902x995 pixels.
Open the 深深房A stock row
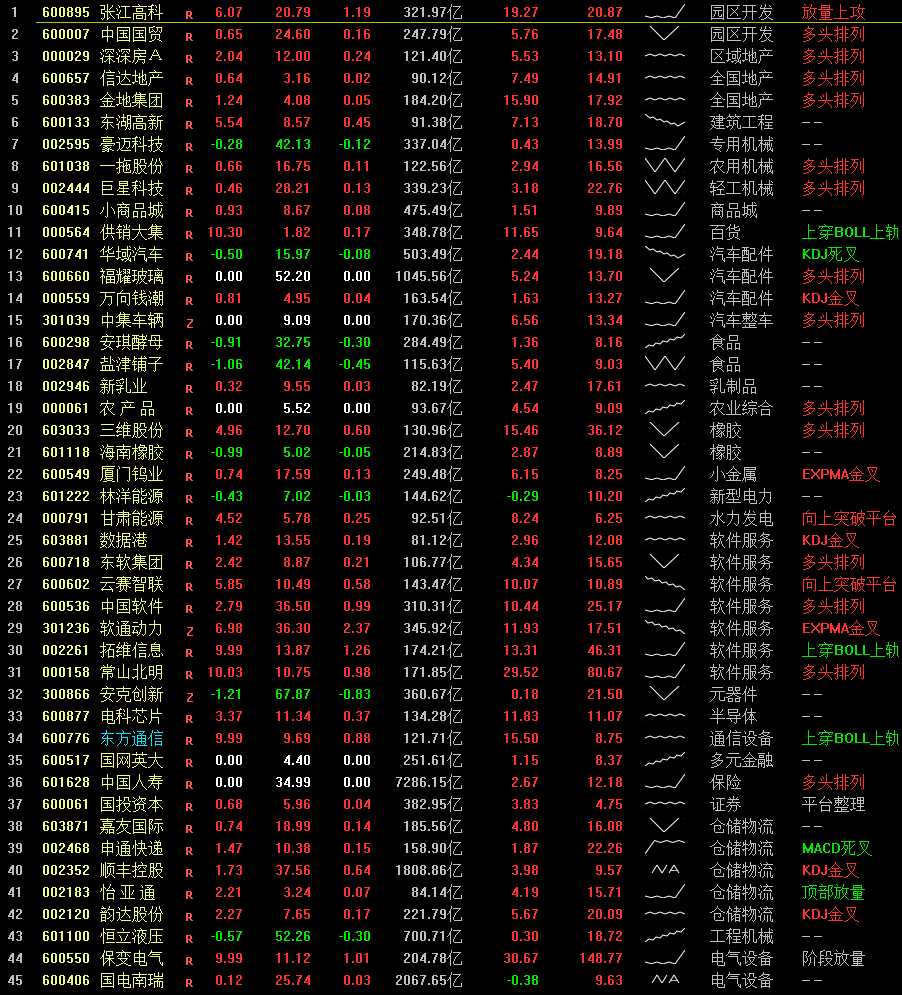point(451,56)
